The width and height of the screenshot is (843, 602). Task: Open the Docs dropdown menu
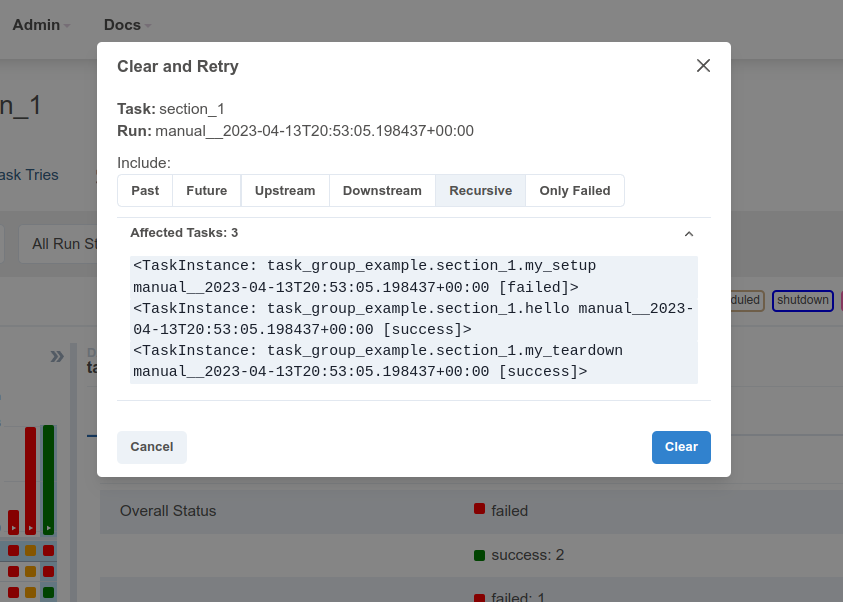tap(127, 25)
